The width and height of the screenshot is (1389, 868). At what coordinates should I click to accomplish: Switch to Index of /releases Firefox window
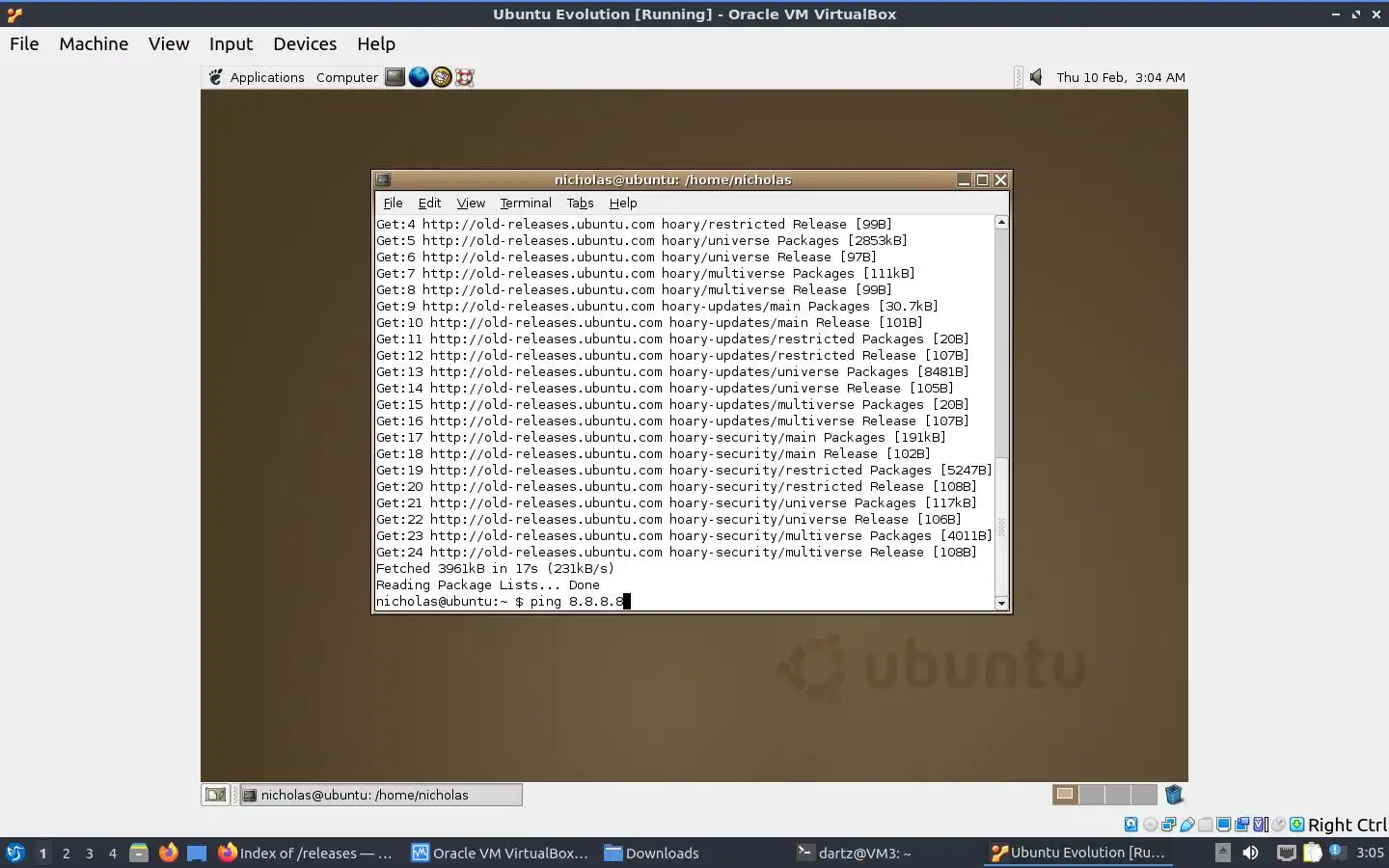[305, 853]
